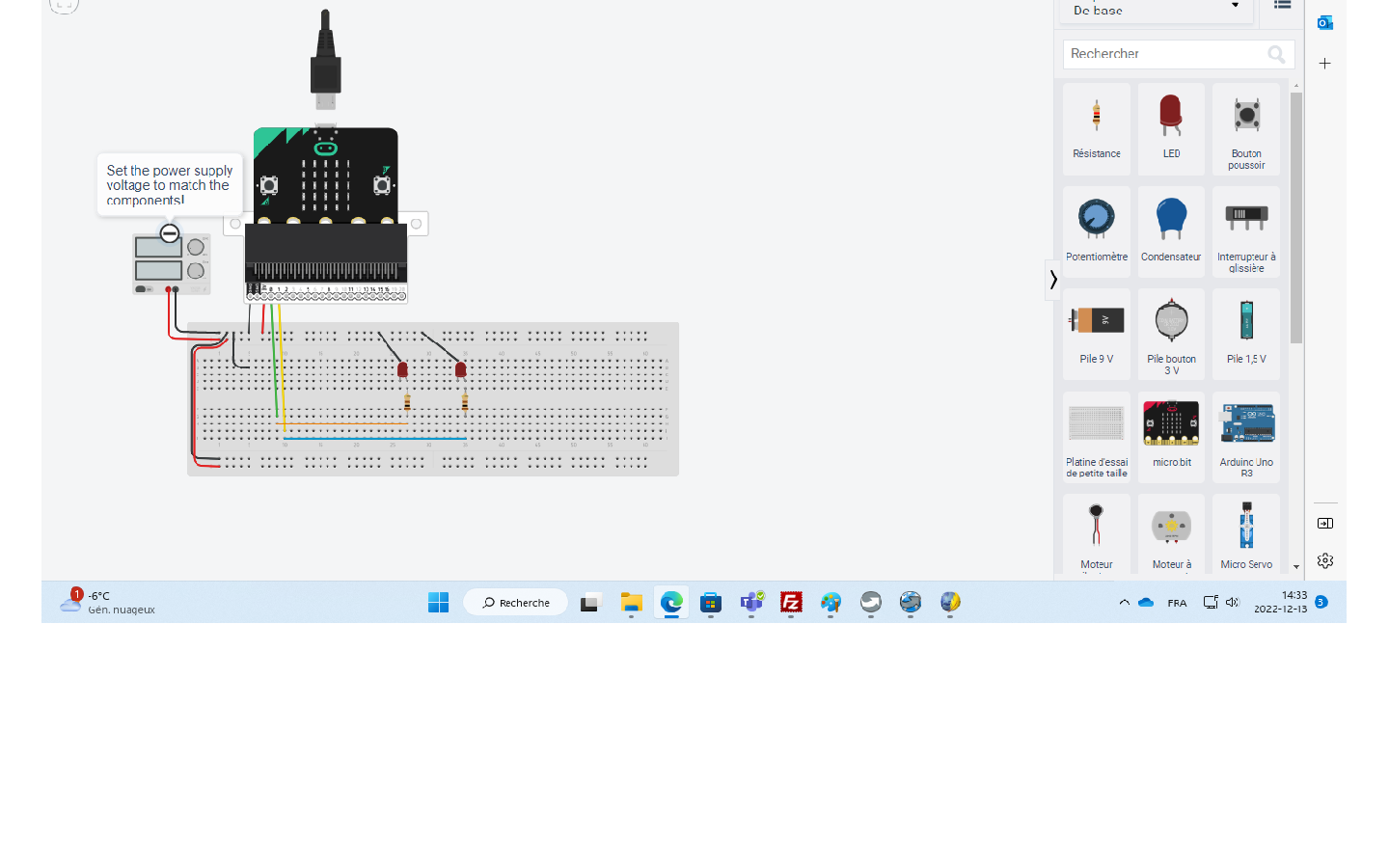Image resolution: width=1389 pixels, height=868 pixels.
Task: Click the minus button on the power supply hint
Action: point(170,233)
